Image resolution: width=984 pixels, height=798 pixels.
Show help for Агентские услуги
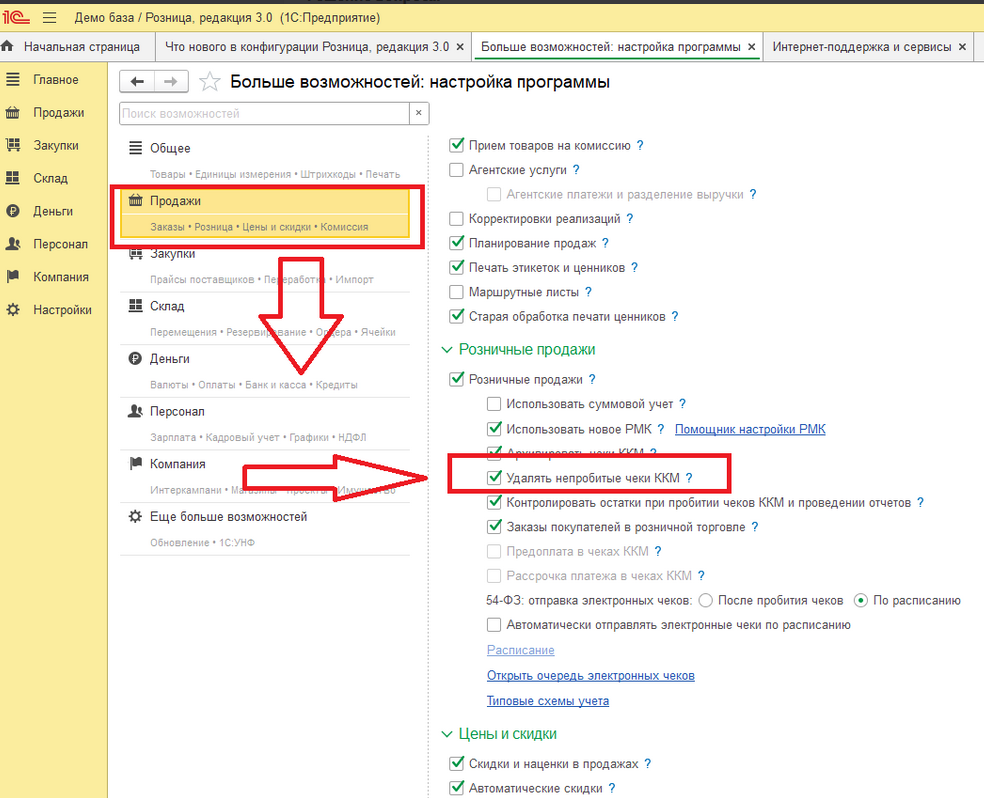575,170
